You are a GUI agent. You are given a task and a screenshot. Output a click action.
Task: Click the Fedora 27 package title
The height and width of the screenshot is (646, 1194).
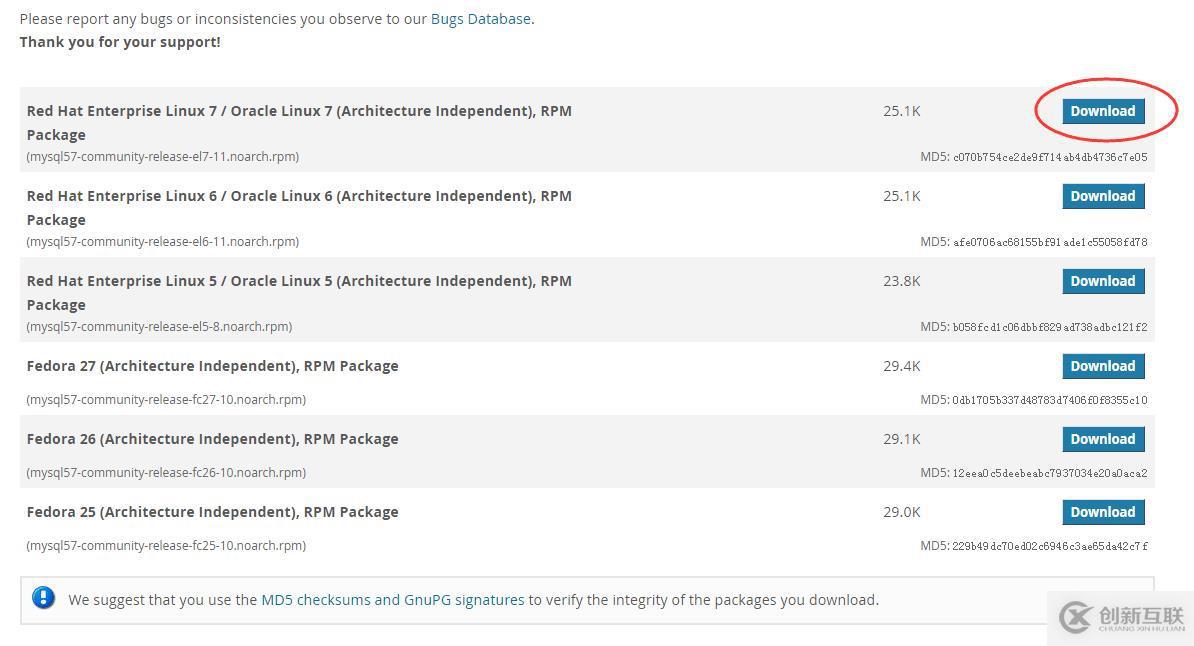(x=212, y=366)
